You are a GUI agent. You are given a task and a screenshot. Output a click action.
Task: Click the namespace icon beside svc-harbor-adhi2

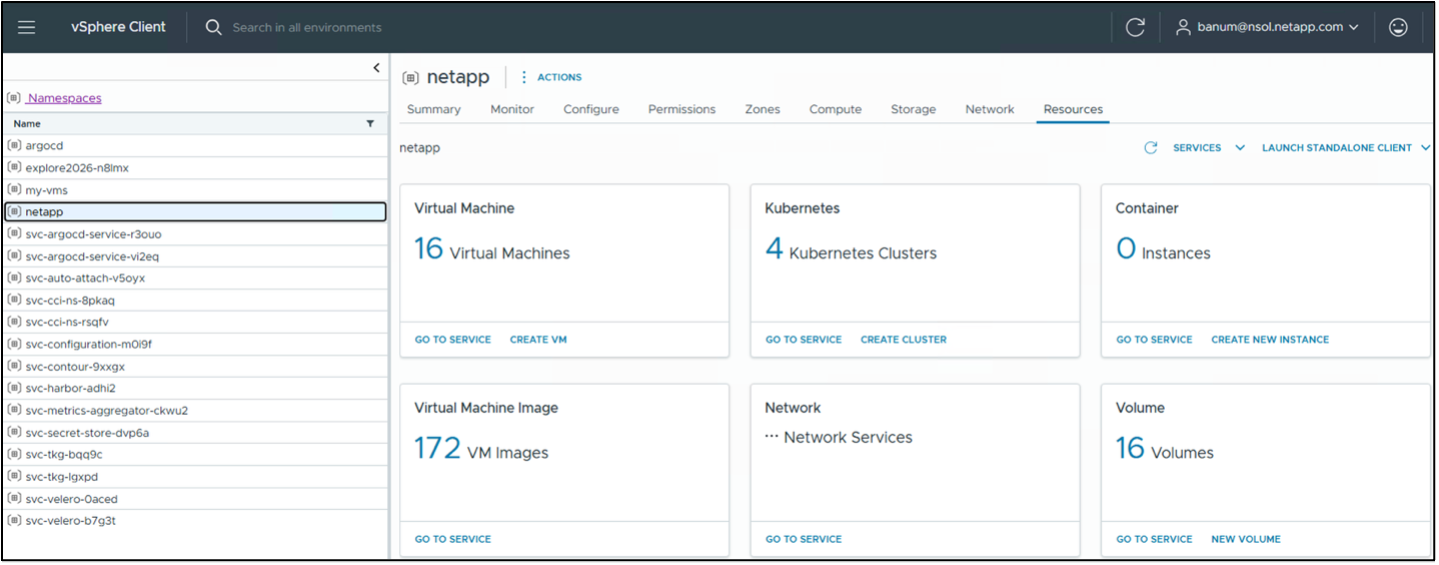(14, 388)
